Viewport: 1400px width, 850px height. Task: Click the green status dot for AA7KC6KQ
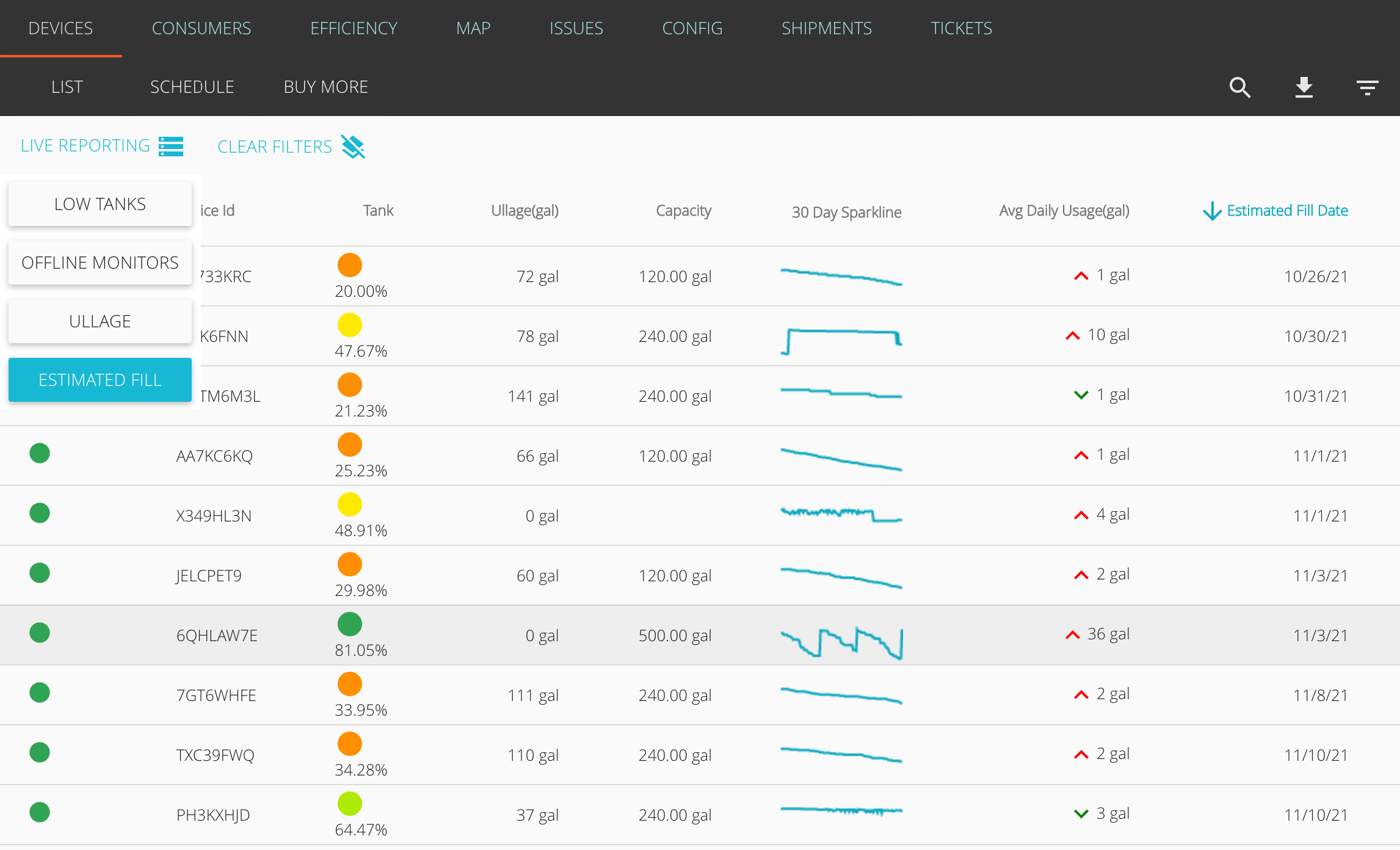pyautogui.click(x=40, y=453)
